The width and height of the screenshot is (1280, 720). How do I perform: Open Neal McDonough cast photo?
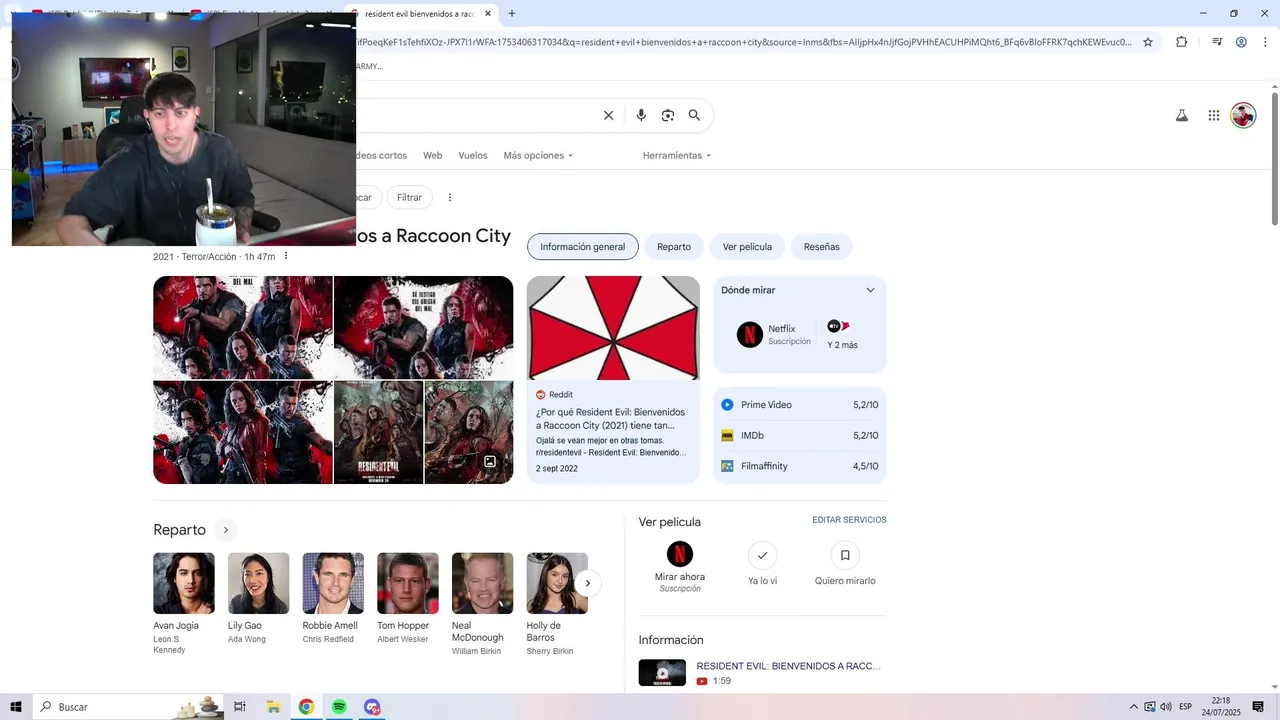click(482, 583)
